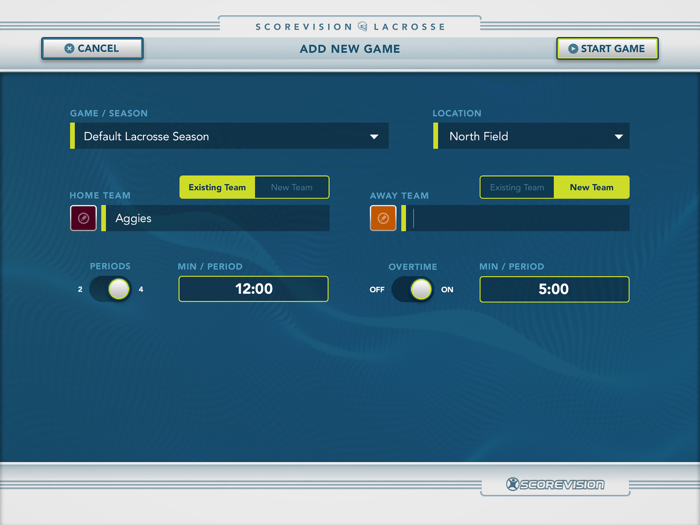Toggle the Periods switch between 2 and 4
700x525 pixels.
coord(110,289)
